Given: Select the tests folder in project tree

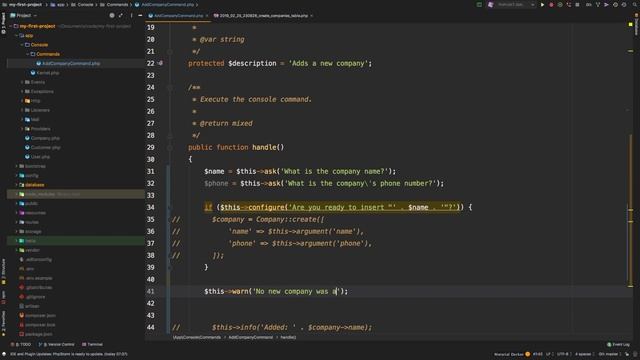Looking at the screenshot, I should pos(30,241).
